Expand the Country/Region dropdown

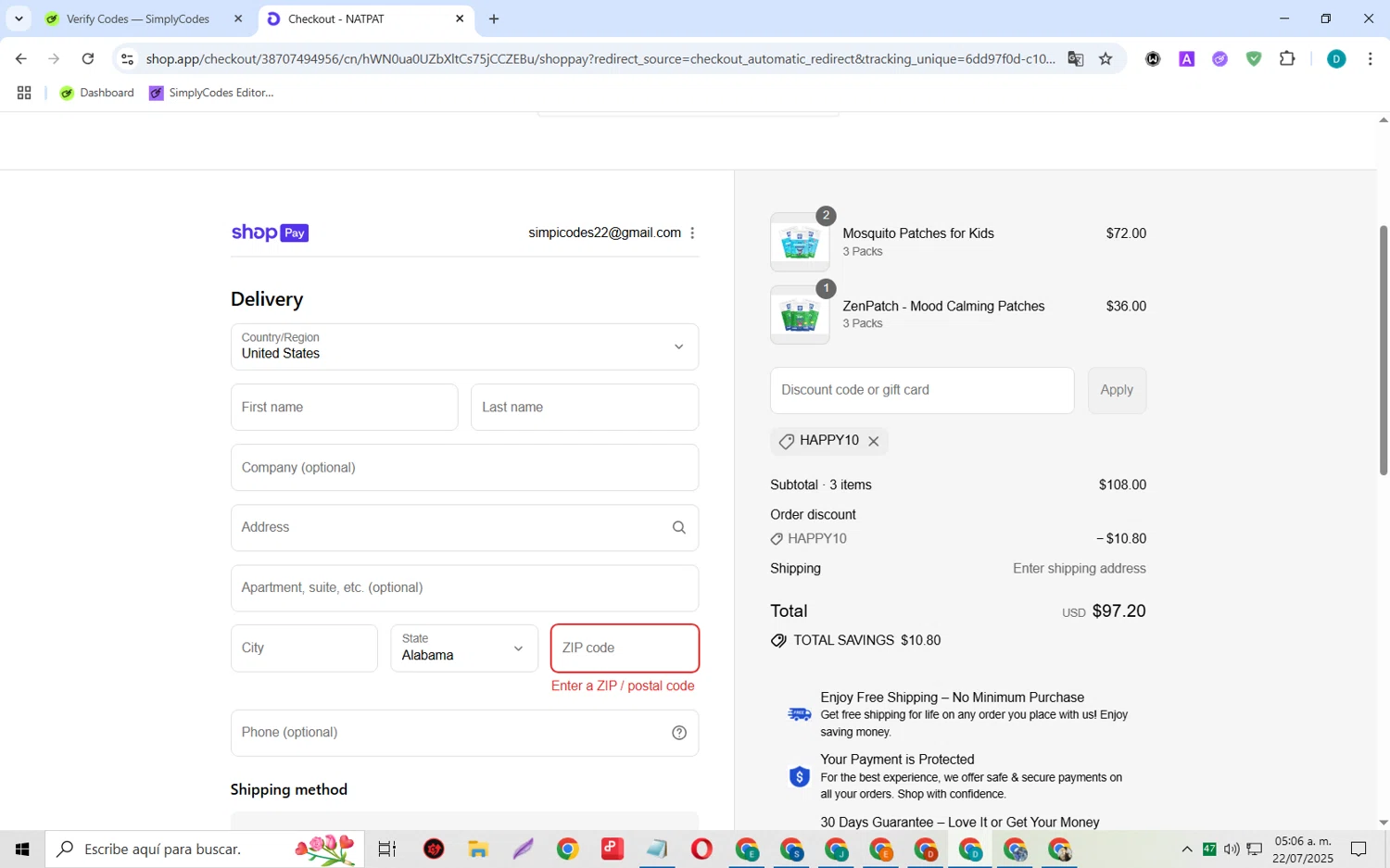[x=464, y=346]
